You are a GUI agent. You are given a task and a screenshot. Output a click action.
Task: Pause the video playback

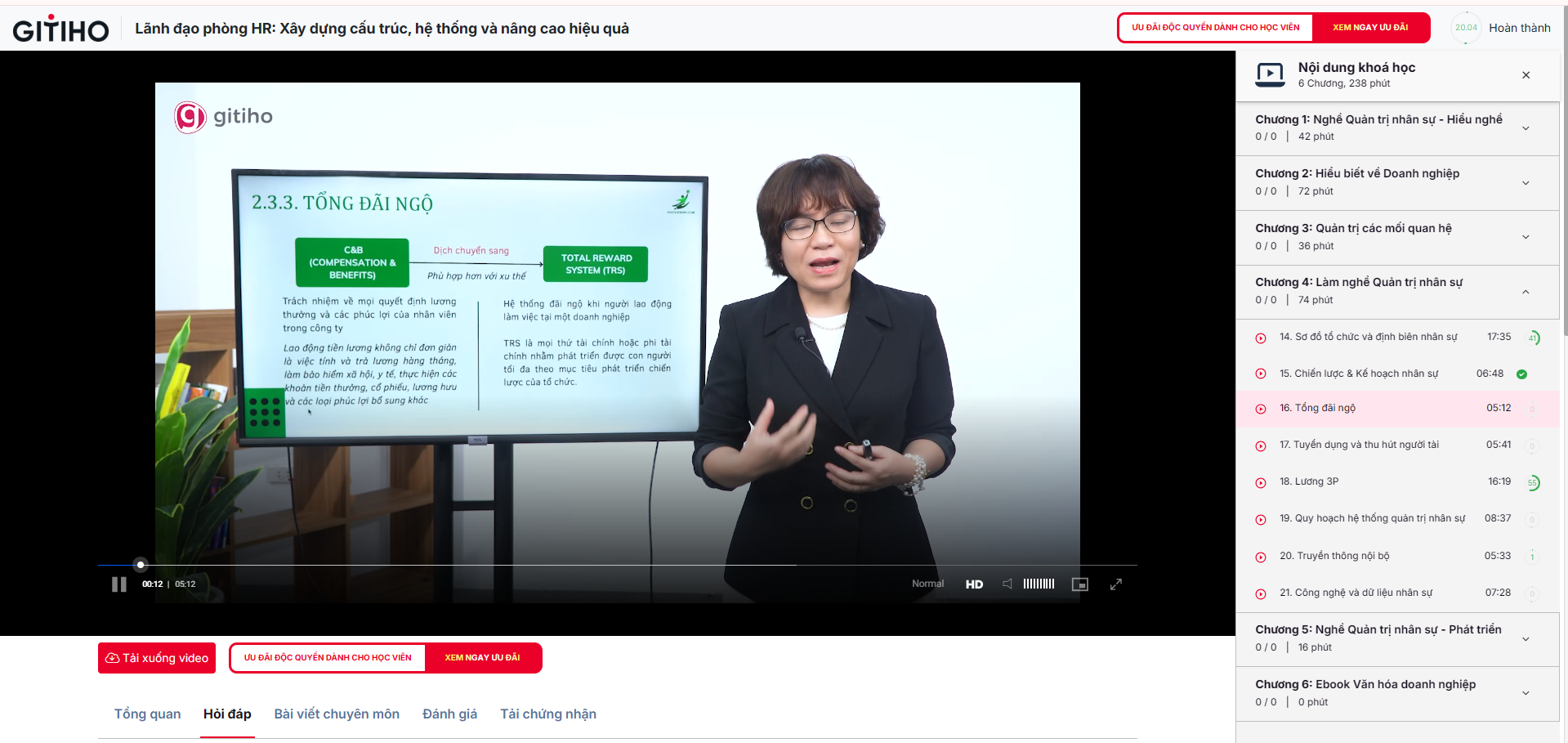coord(119,584)
